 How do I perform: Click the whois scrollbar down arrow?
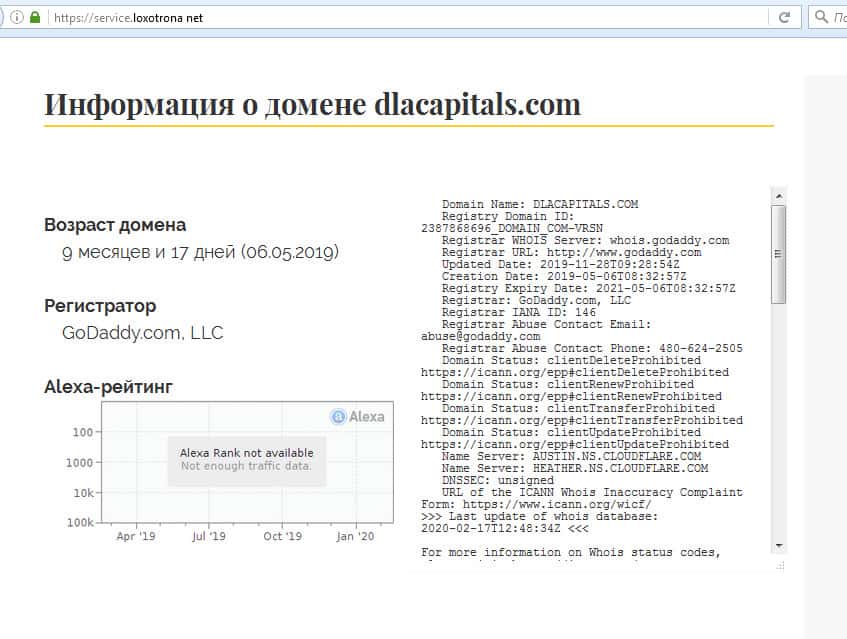[778, 546]
